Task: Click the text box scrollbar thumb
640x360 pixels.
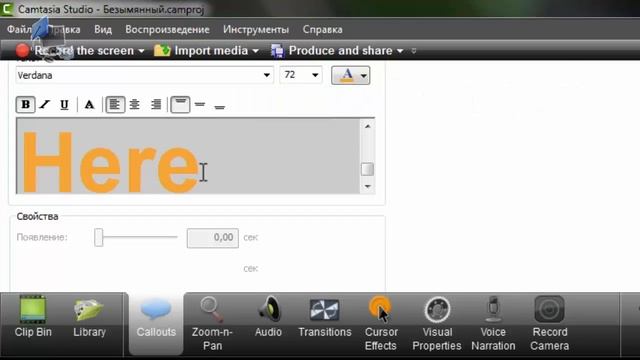Action: [x=367, y=169]
